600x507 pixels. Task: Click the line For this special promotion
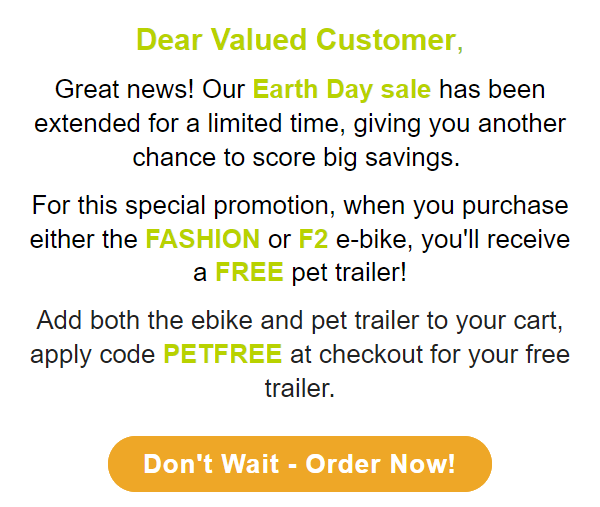coord(300,205)
